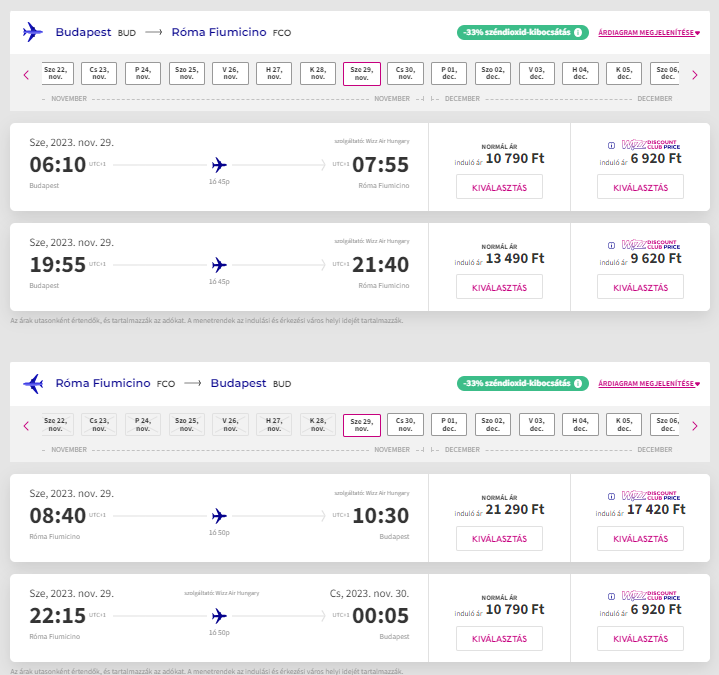Click the return arriving airplane icon
Screen dimensions: 719x675
click(33, 383)
